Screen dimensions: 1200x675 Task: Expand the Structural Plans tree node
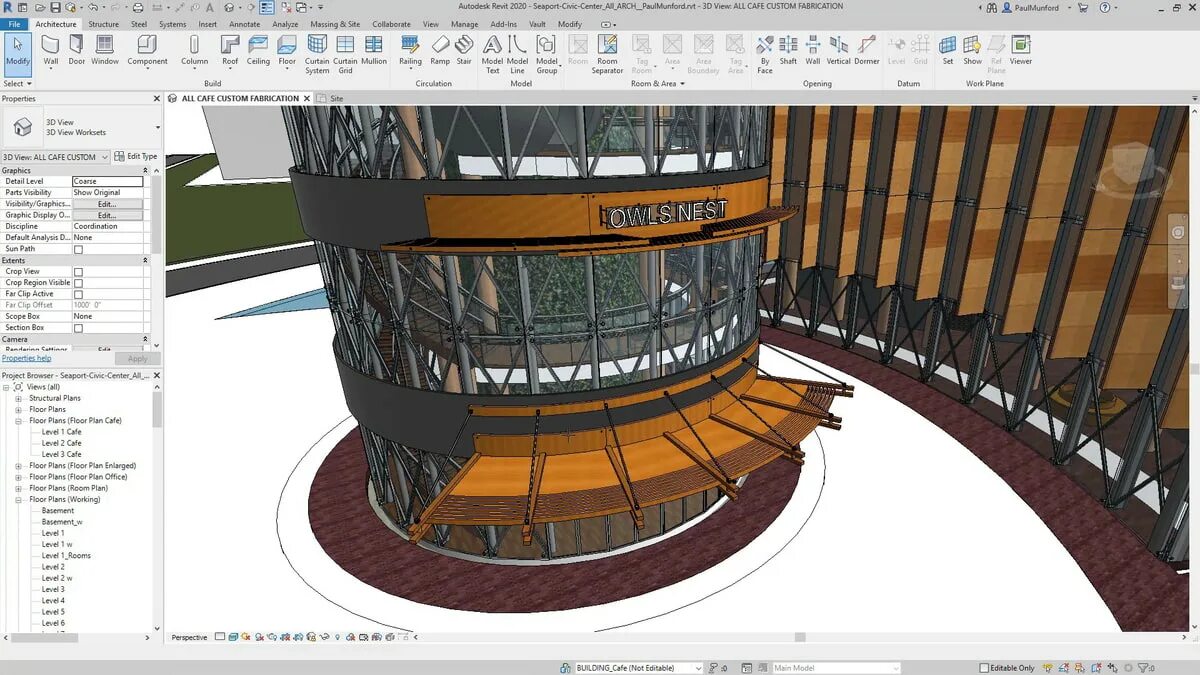(x=18, y=398)
